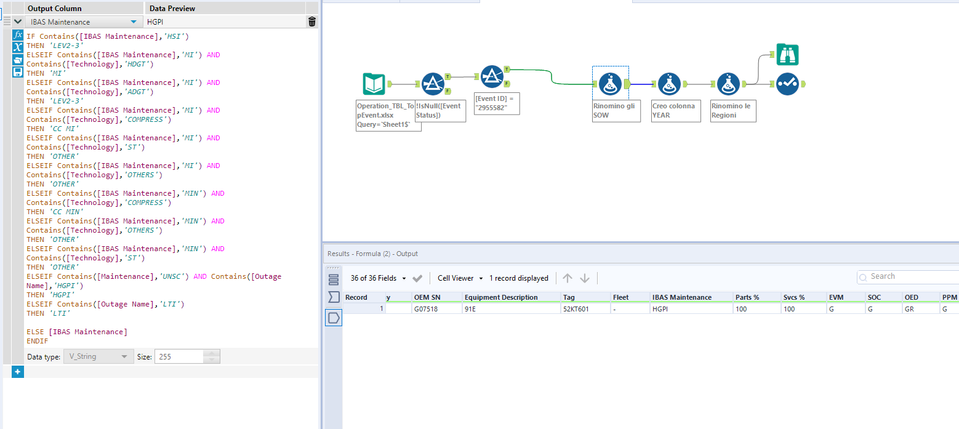Click the save expression disk icon
The height and width of the screenshot is (429, 959).
(18, 71)
